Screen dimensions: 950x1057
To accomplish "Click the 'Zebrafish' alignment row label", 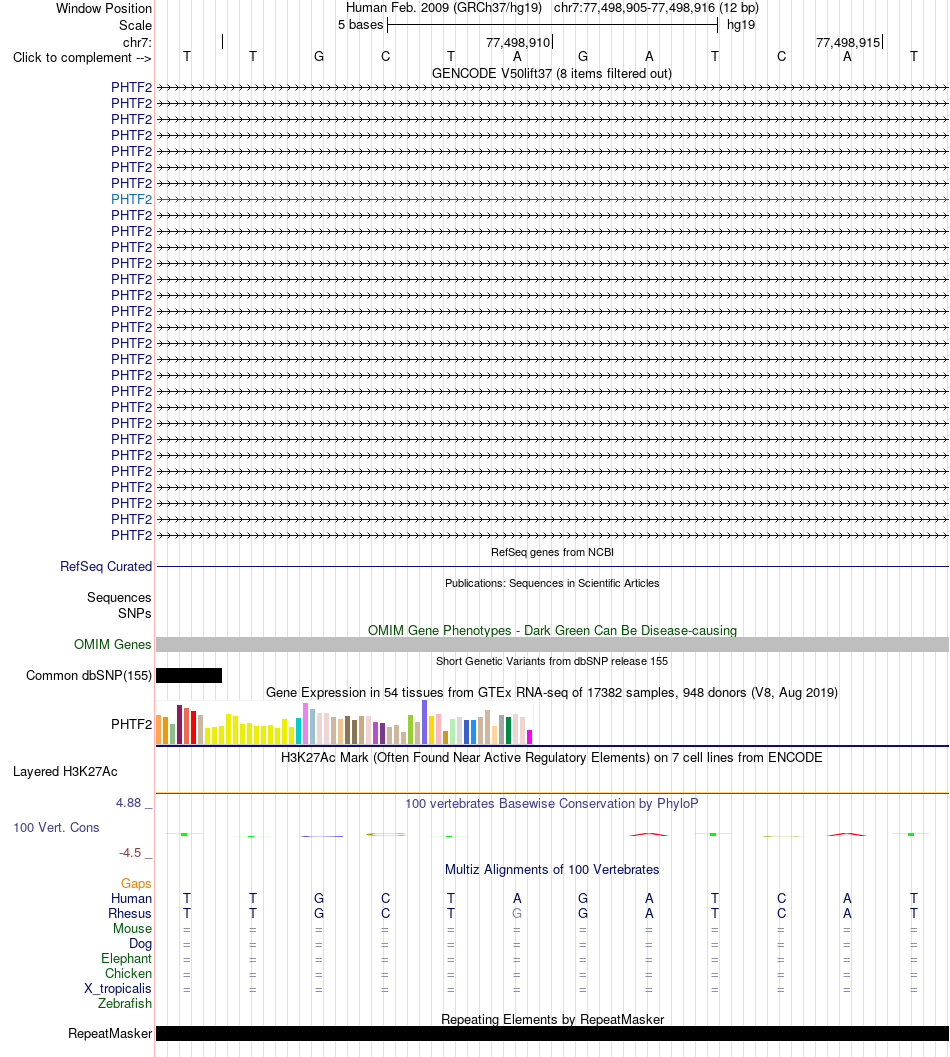I will click(x=125, y=1004).
